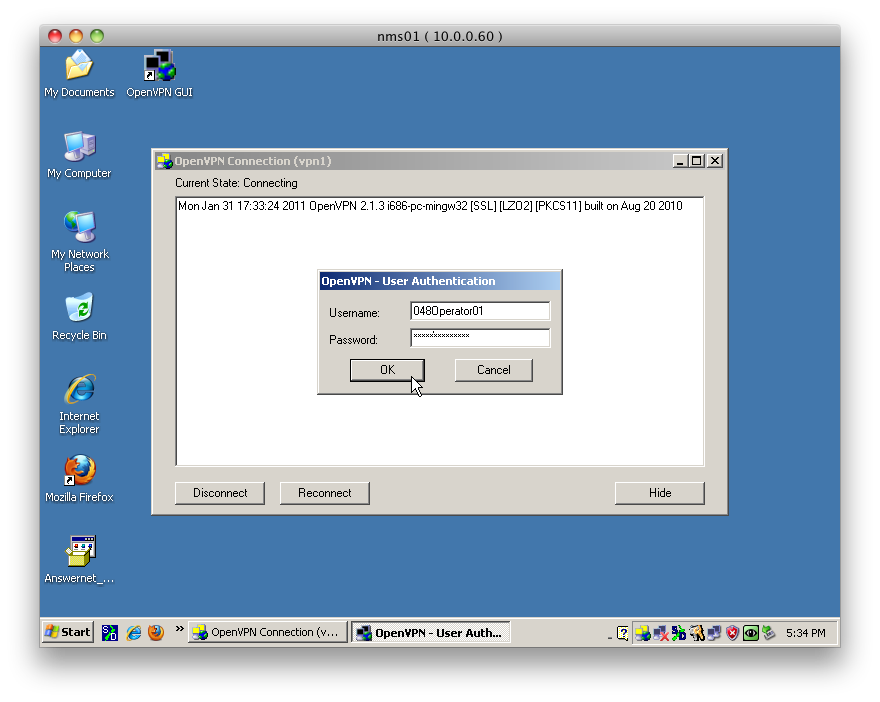Cancel the User Authentication dialog
This screenshot has height=702, width=880.
click(493, 370)
